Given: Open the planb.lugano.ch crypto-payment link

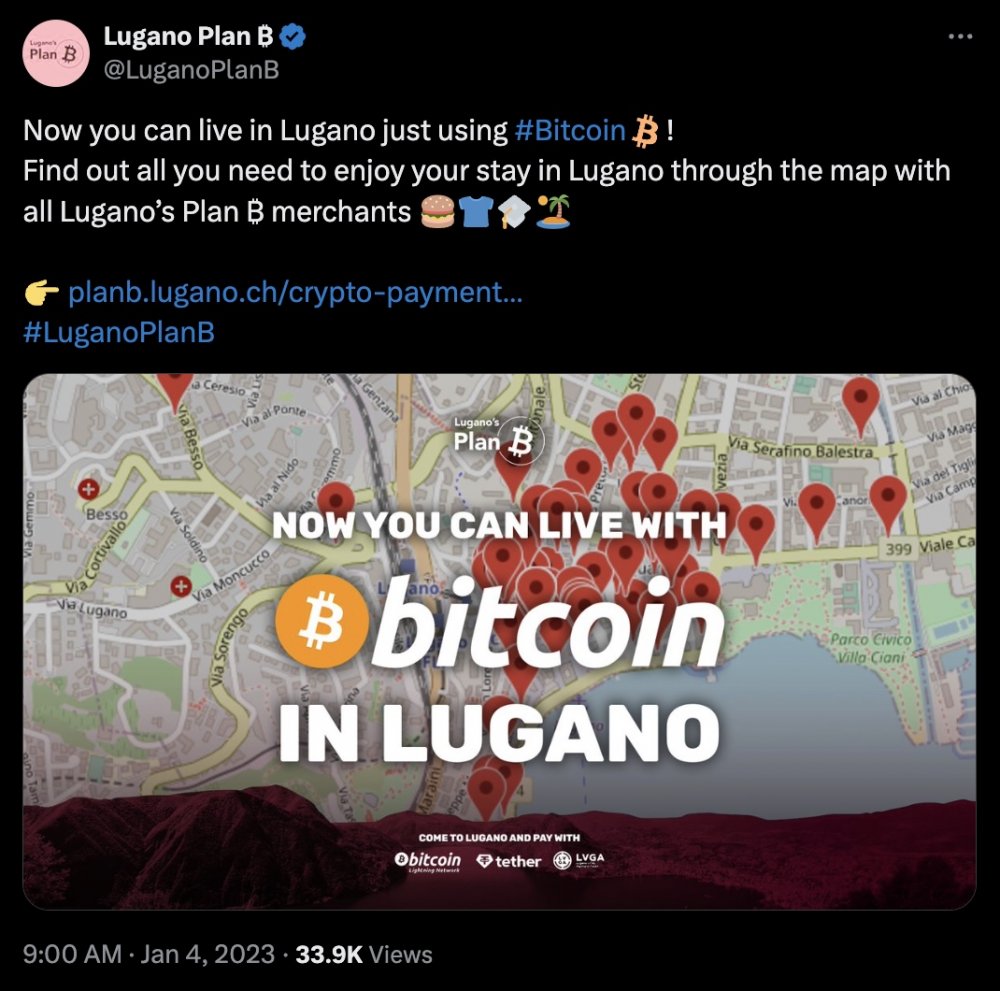Looking at the screenshot, I should point(295,292).
